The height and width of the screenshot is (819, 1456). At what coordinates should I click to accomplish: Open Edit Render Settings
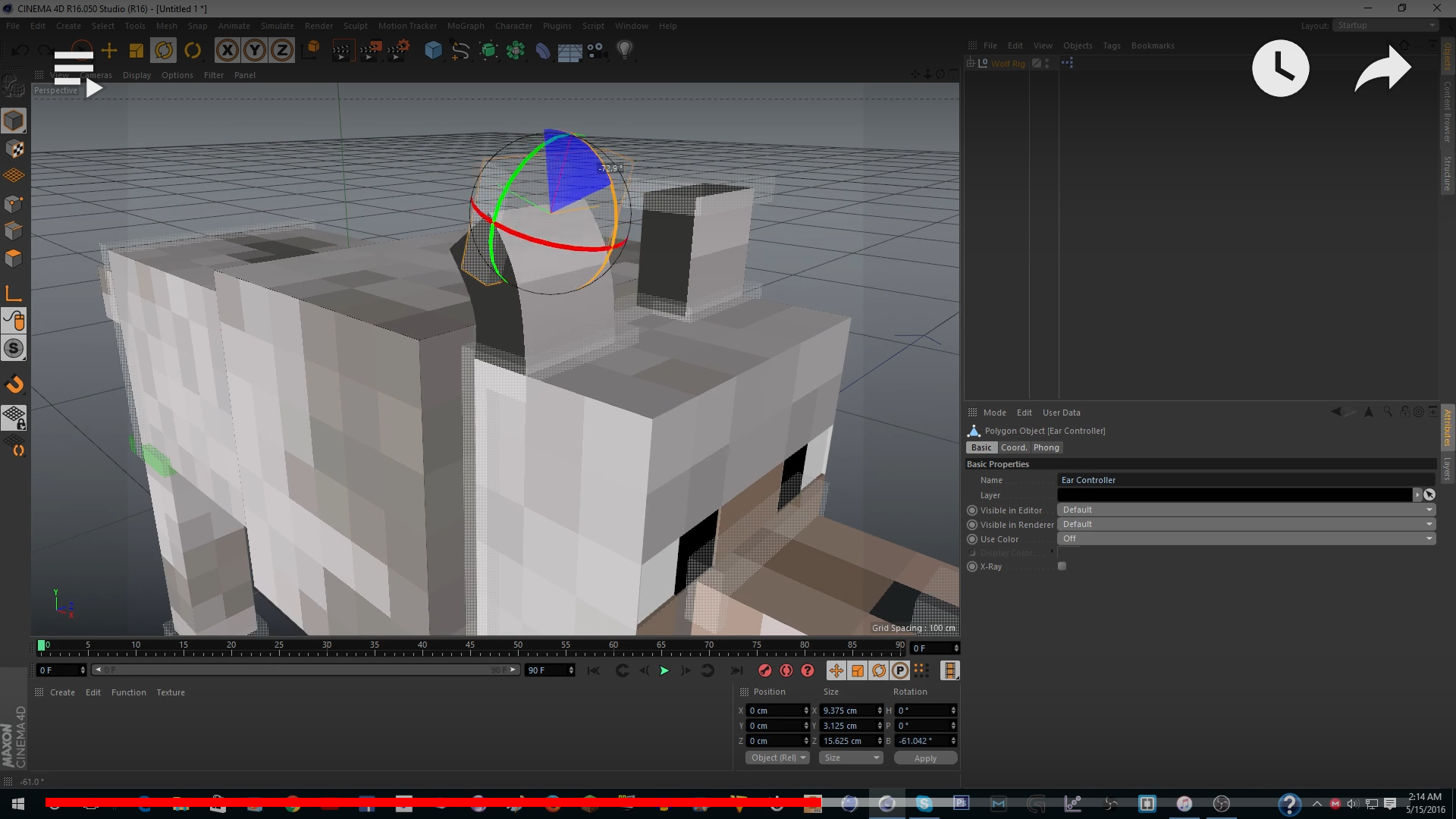[398, 50]
